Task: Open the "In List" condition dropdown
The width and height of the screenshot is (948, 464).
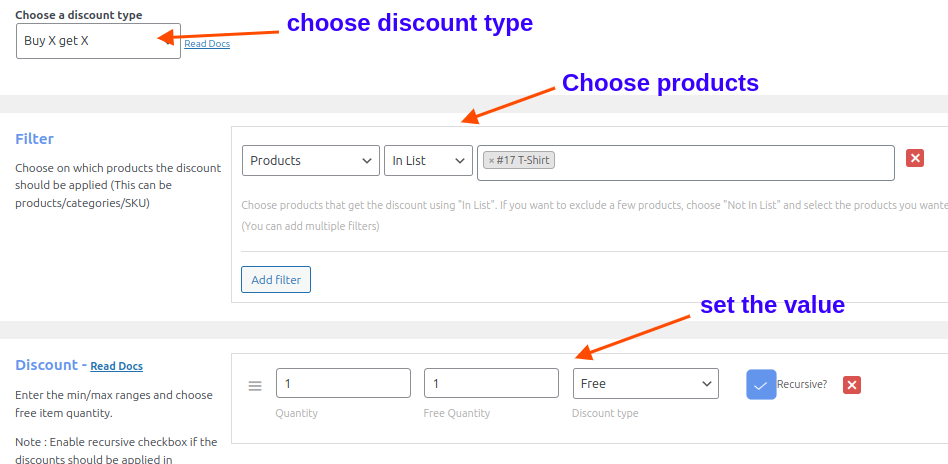Action: [x=428, y=161]
